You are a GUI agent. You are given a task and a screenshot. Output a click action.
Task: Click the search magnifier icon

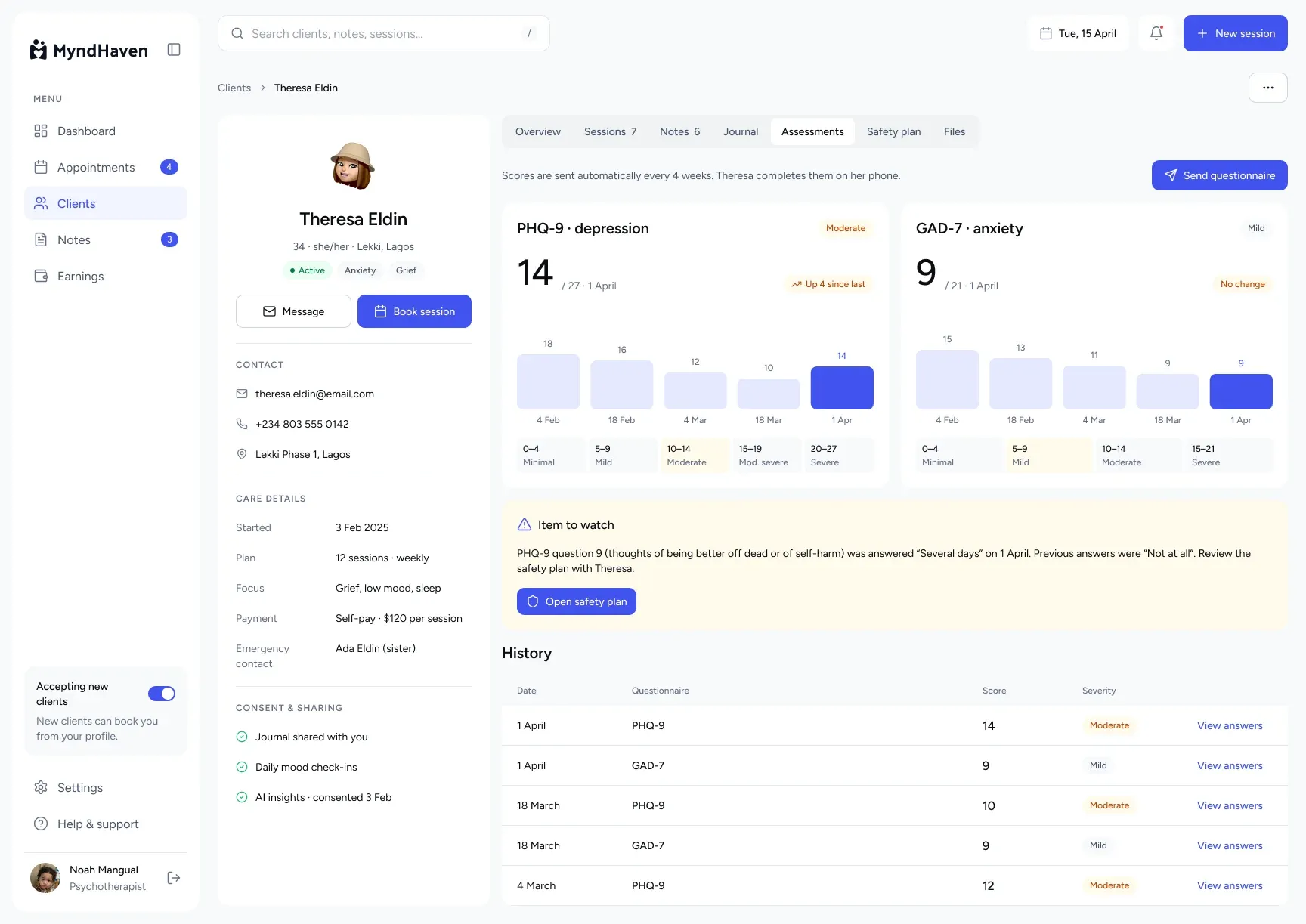[237, 33]
